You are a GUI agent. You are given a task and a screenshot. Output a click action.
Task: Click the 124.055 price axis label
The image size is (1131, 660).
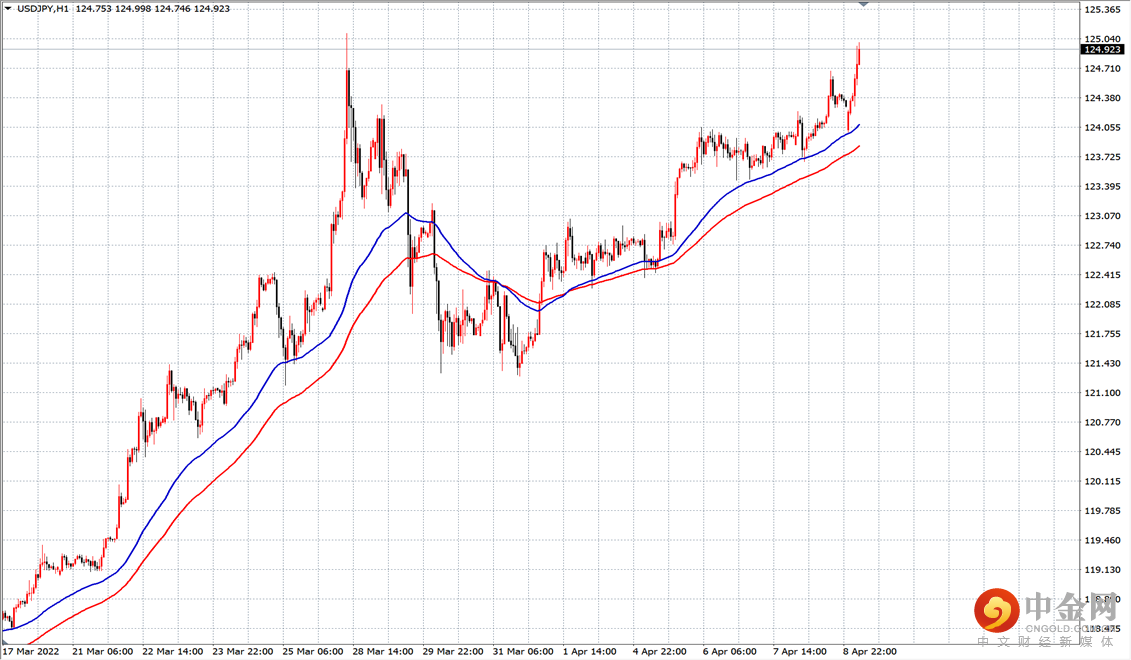1102,128
